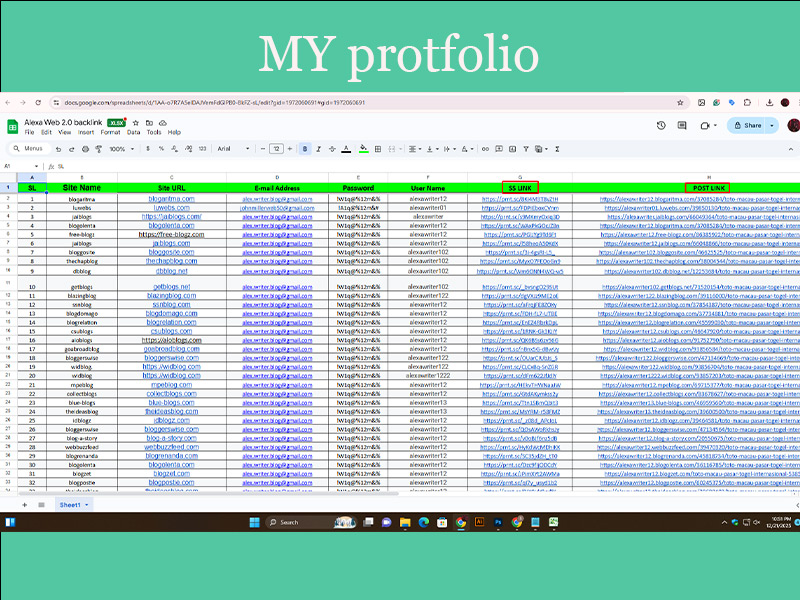Increase font size with plus button
The width and height of the screenshot is (800, 600).
[x=290, y=149]
